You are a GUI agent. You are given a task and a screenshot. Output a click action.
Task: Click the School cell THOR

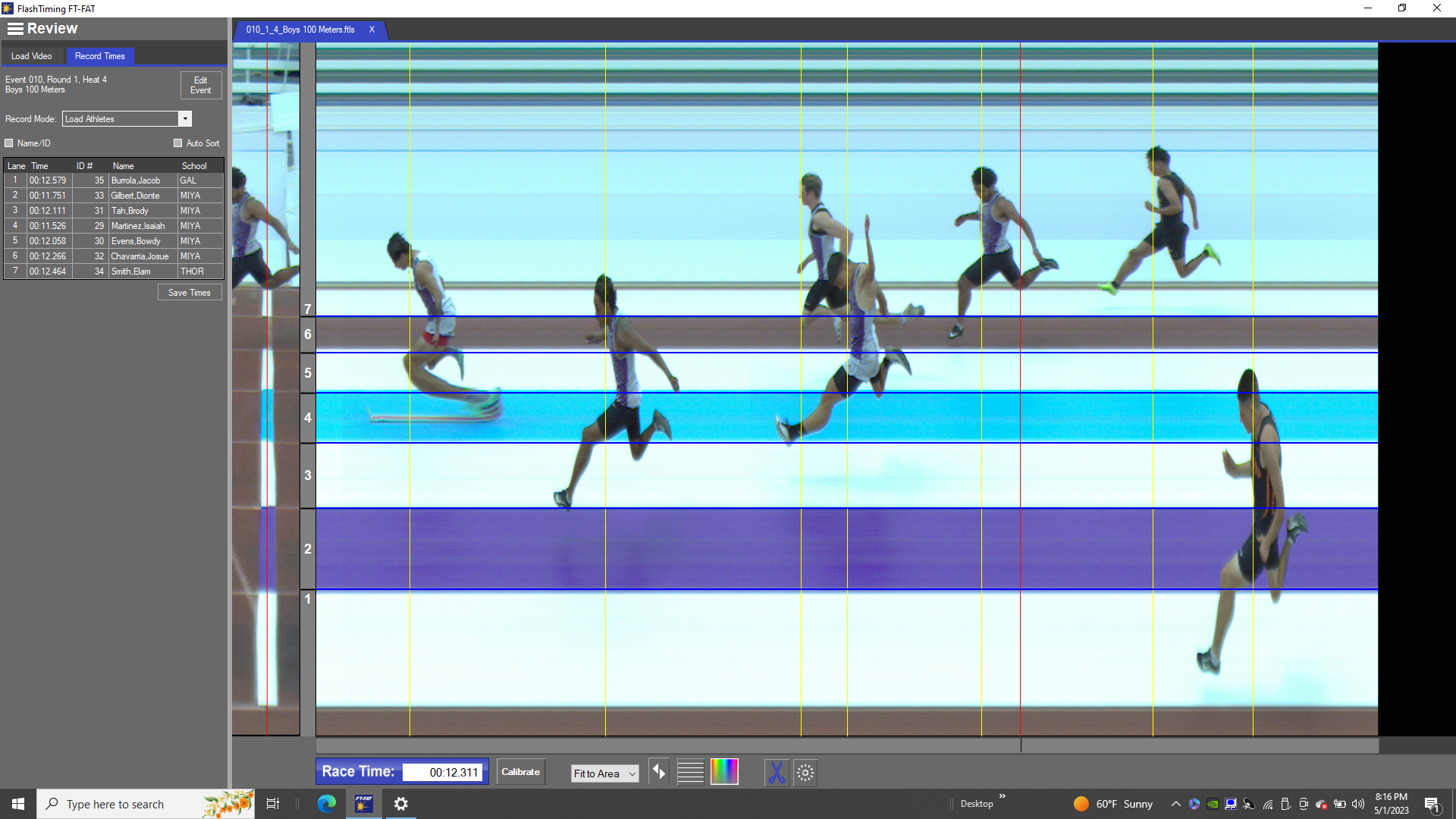click(200, 271)
